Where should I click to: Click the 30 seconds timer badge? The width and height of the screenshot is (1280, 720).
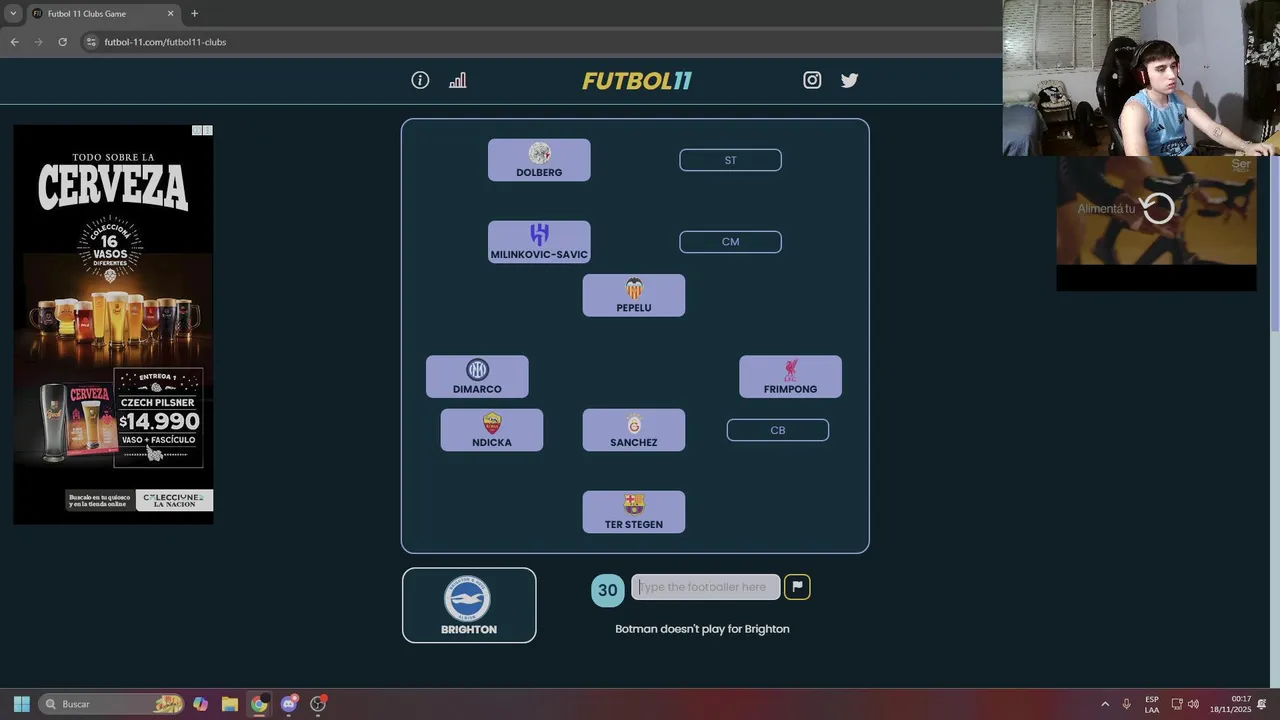tap(608, 590)
